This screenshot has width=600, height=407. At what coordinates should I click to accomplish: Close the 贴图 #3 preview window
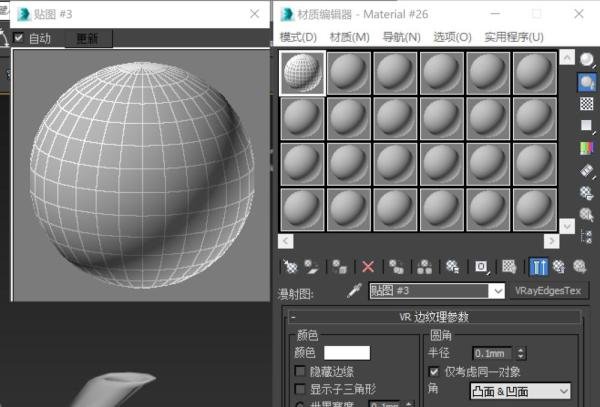pyautogui.click(x=254, y=14)
